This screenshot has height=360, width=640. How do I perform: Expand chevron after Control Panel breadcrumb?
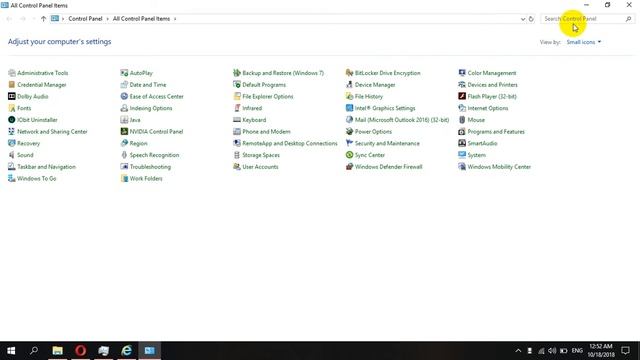point(108,19)
